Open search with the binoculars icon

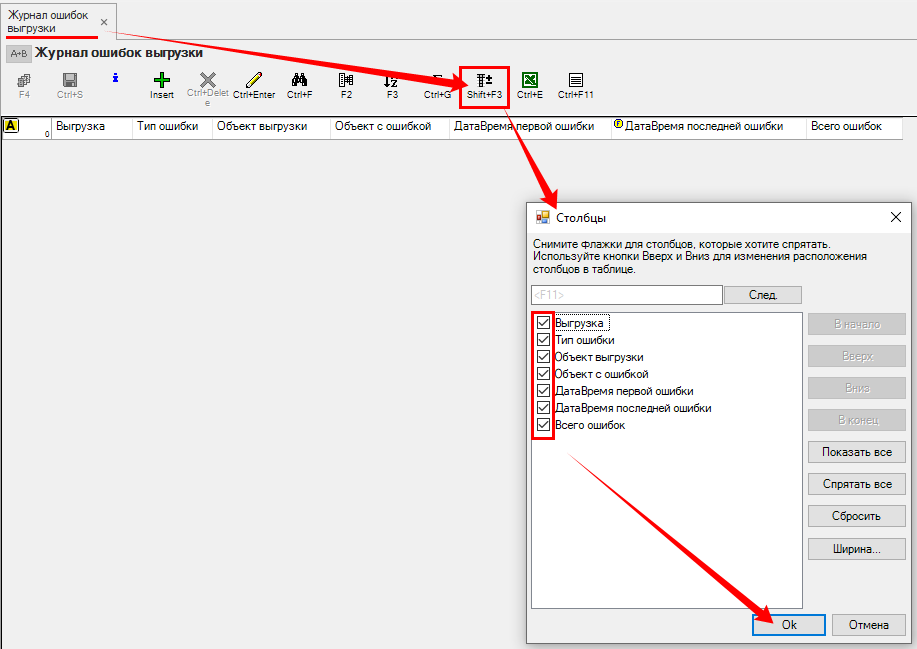(299, 80)
